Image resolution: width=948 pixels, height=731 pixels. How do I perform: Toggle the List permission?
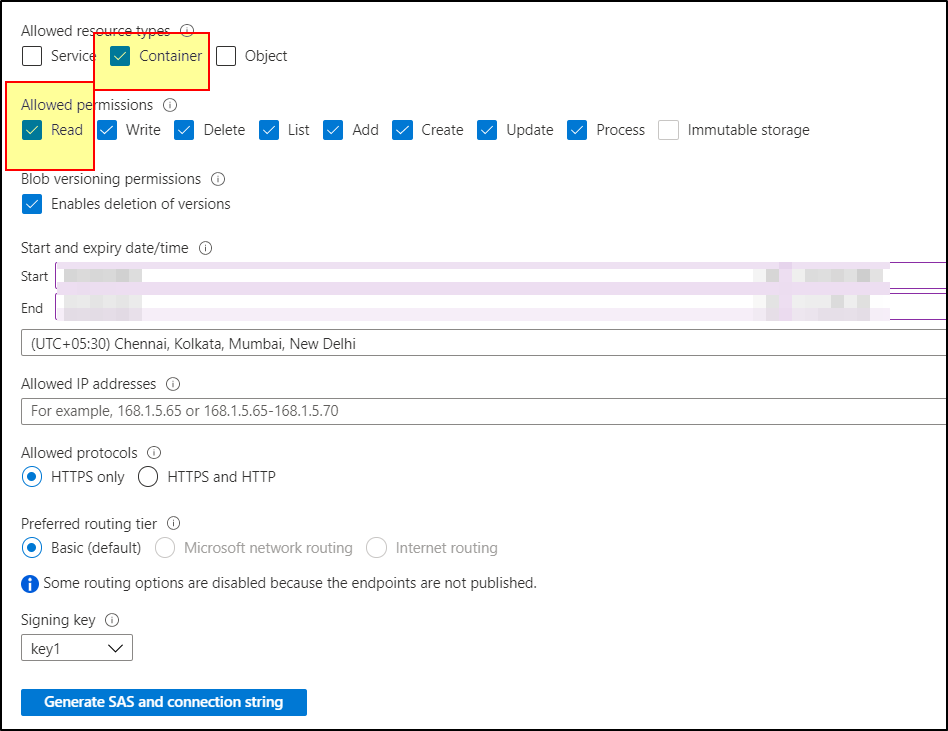point(269,130)
